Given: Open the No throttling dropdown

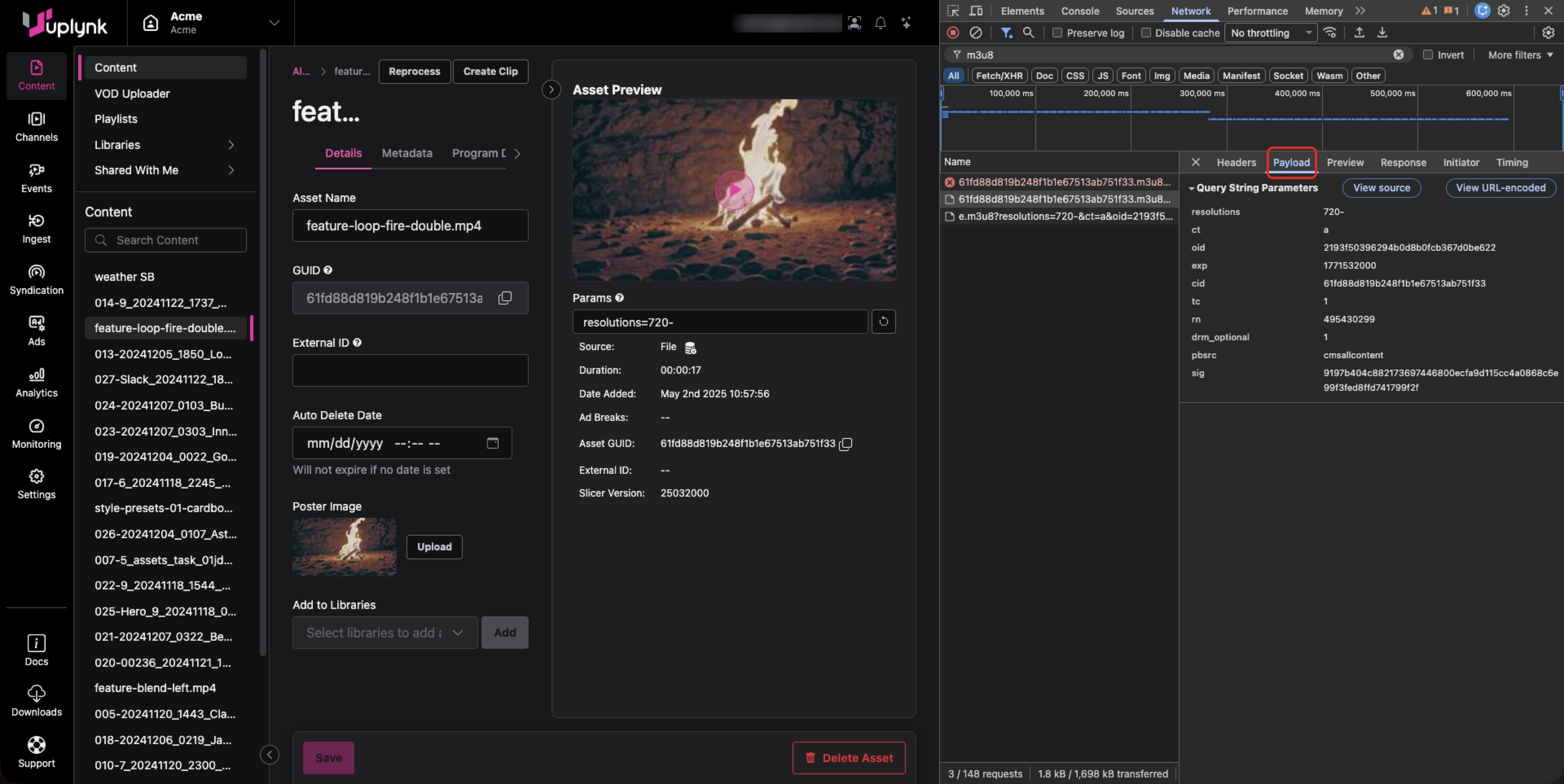Looking at the screenshot, I should [1270, 33].
